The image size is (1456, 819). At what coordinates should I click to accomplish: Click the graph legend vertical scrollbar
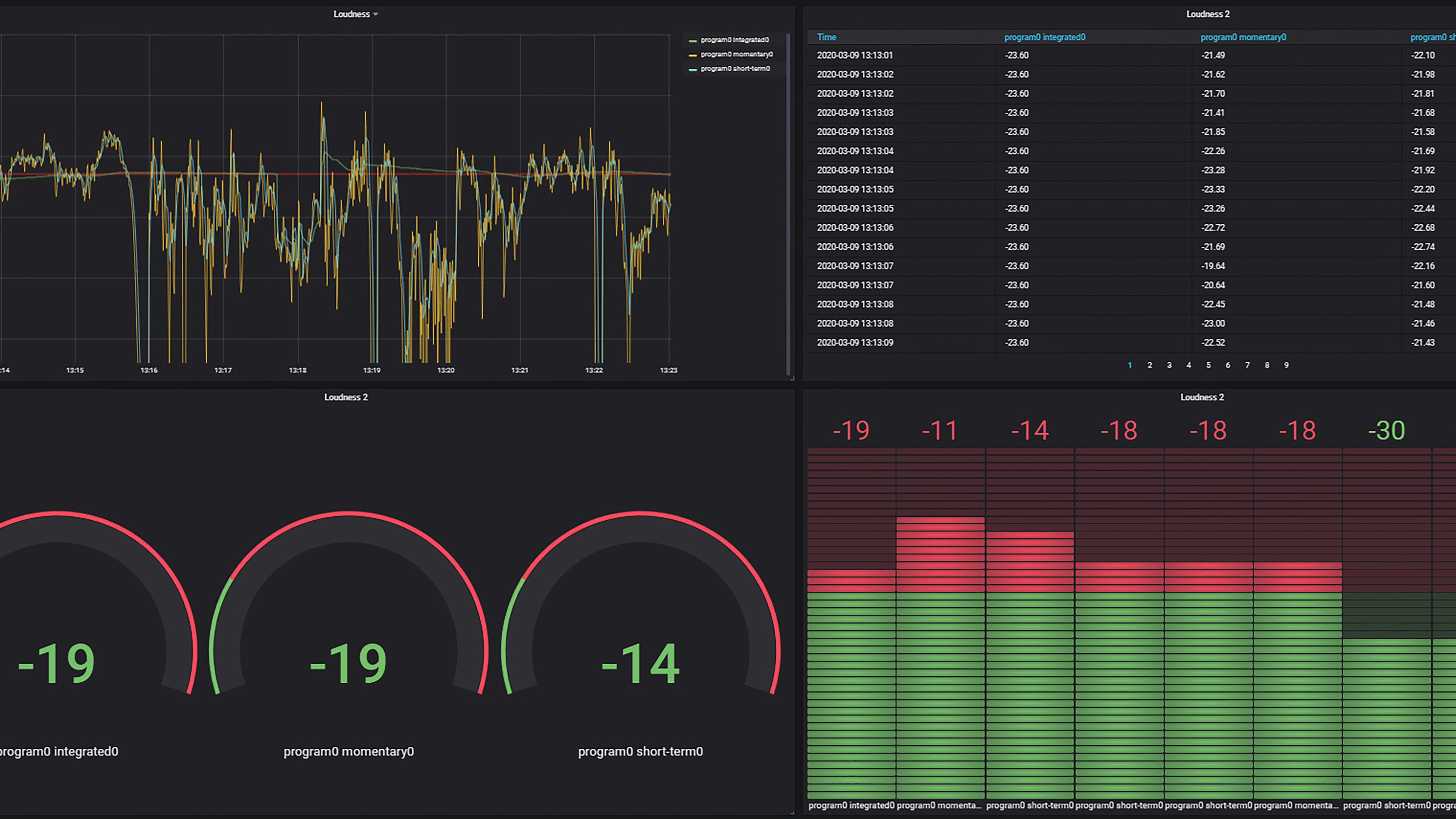(788, 203)
